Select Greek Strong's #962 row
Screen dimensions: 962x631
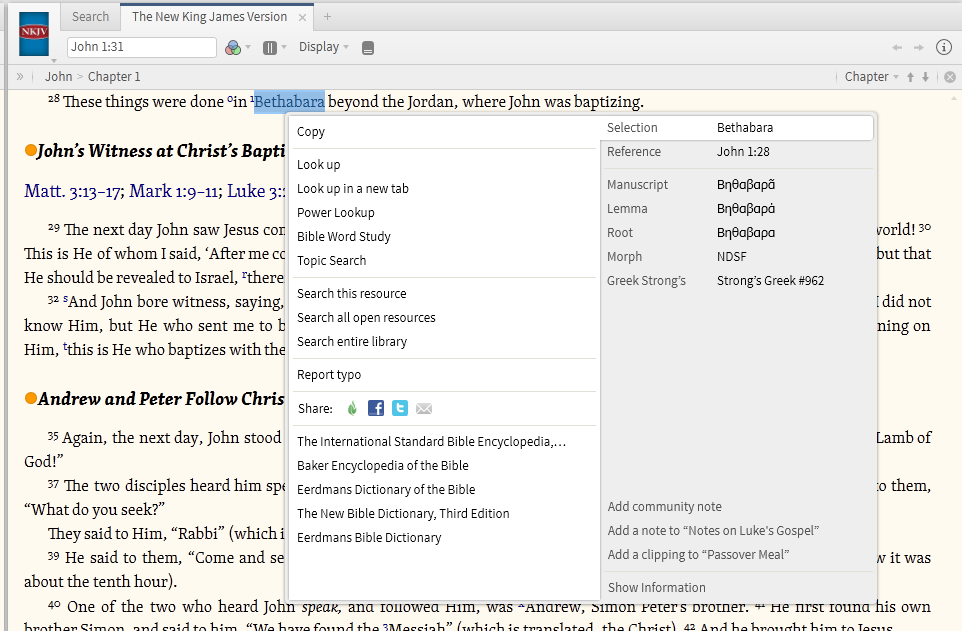point(737,281)
